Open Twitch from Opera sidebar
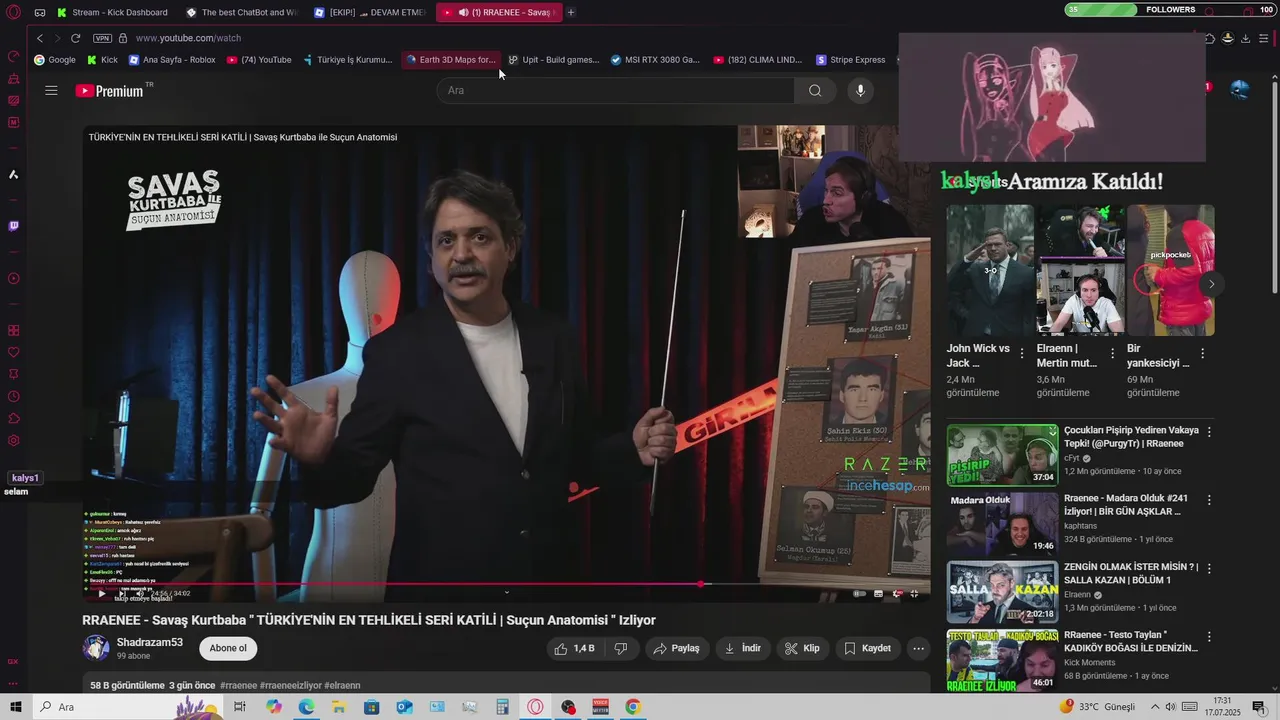Screen dimensions: 1280x720 tap(13, 226)
